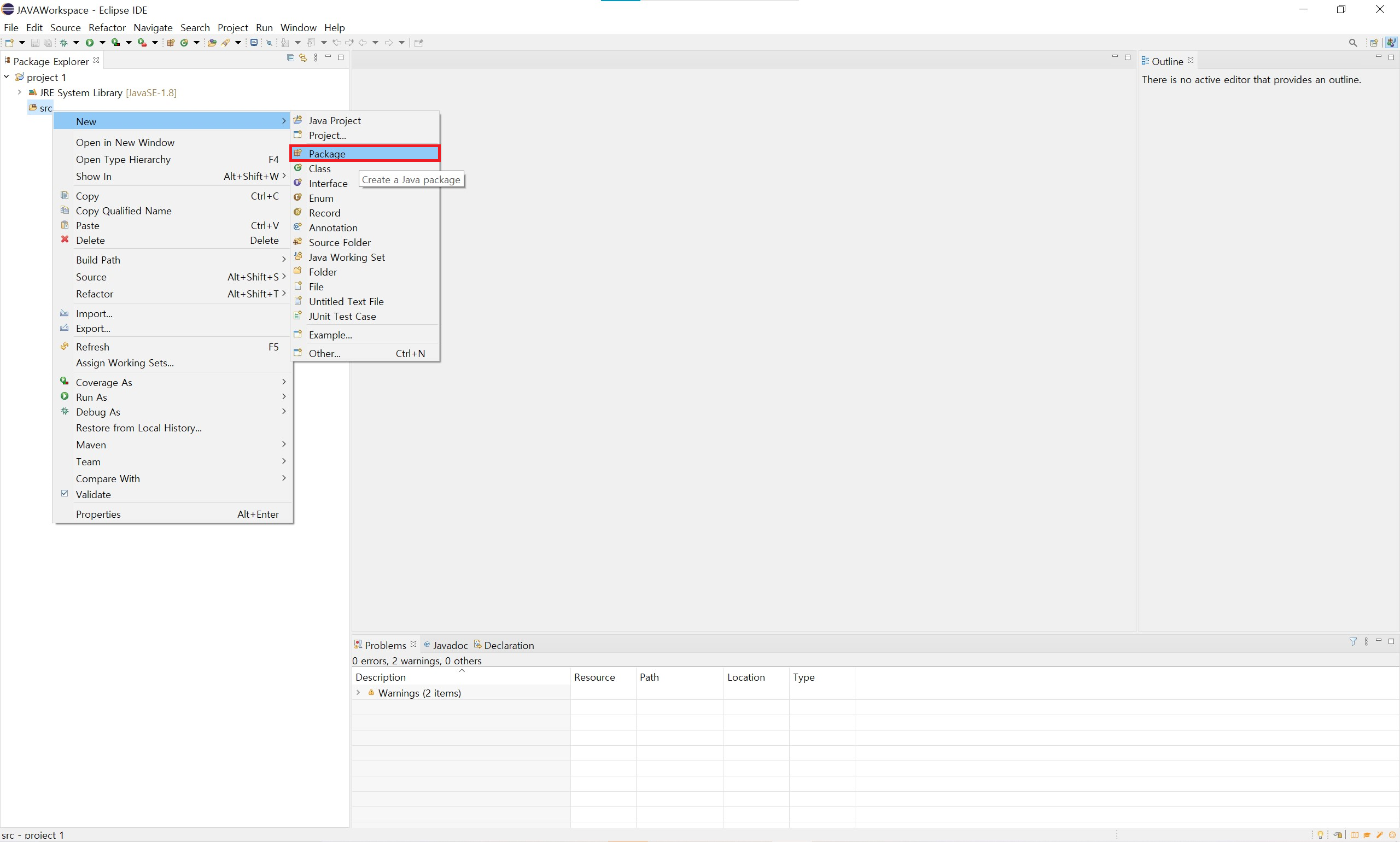Toggle the Validate checkbox menu entry

tap(93, 494)
